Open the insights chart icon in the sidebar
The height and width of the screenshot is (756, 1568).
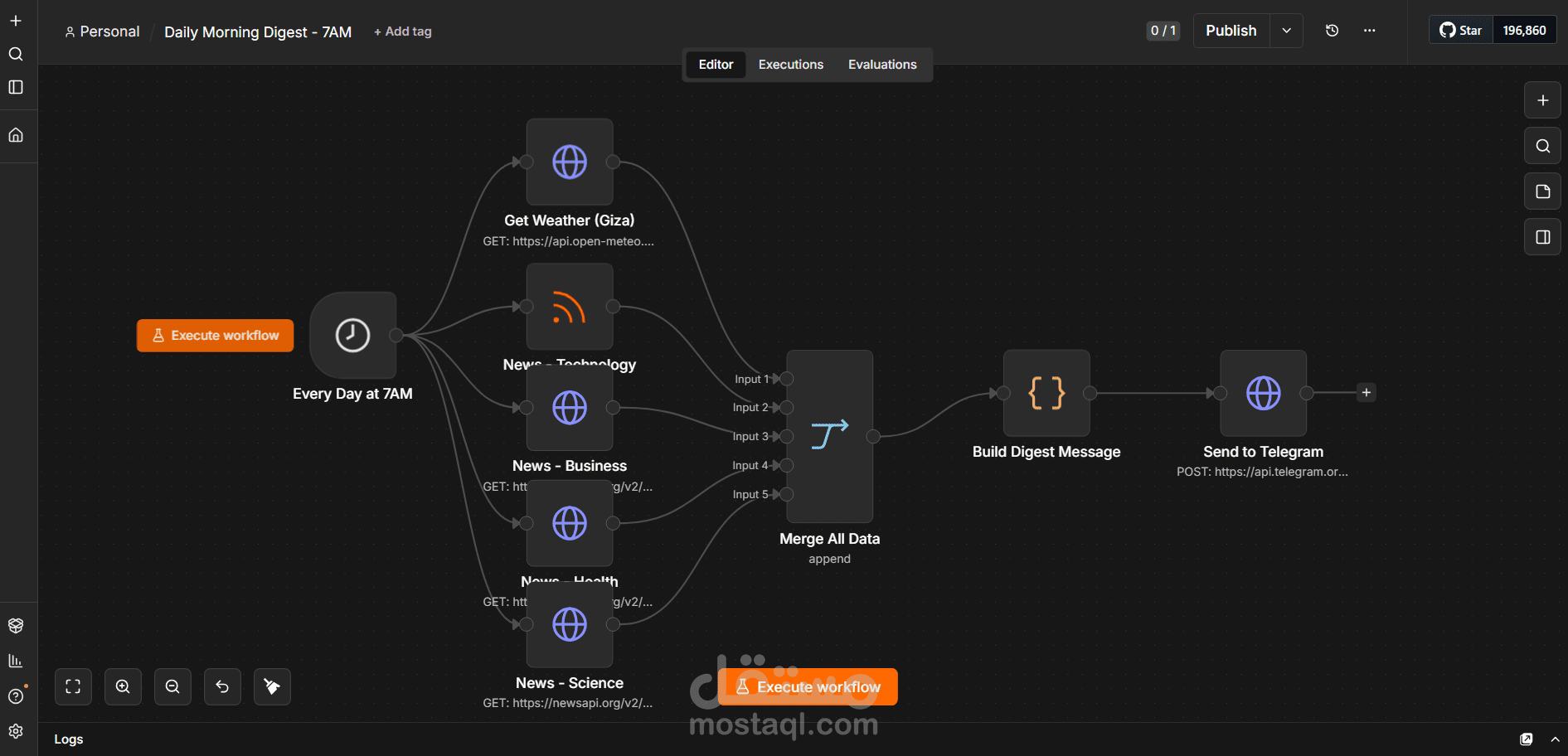(16, 661)
